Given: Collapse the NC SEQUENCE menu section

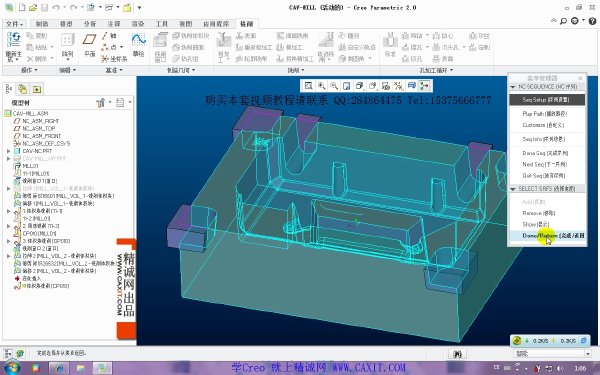Looking at the screenshot, I should [x=513, y=87].
